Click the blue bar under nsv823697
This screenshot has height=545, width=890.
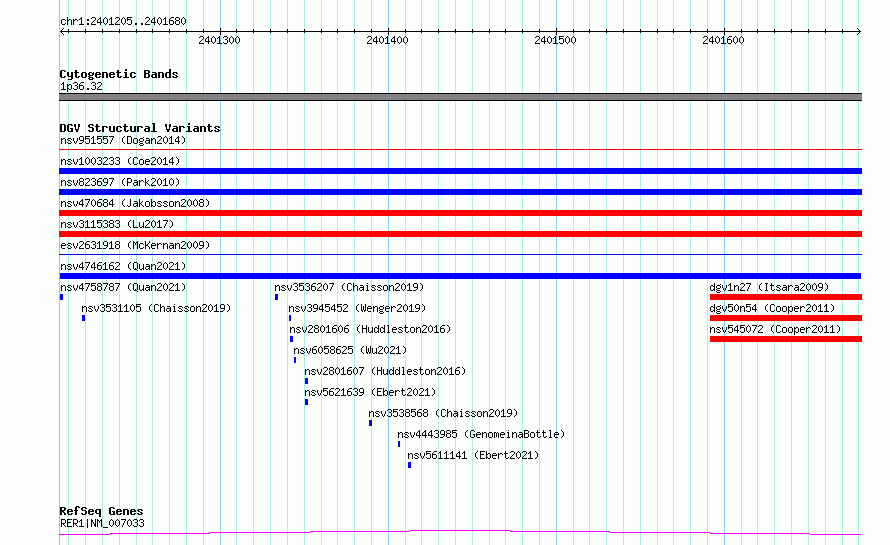click(460, 192)
